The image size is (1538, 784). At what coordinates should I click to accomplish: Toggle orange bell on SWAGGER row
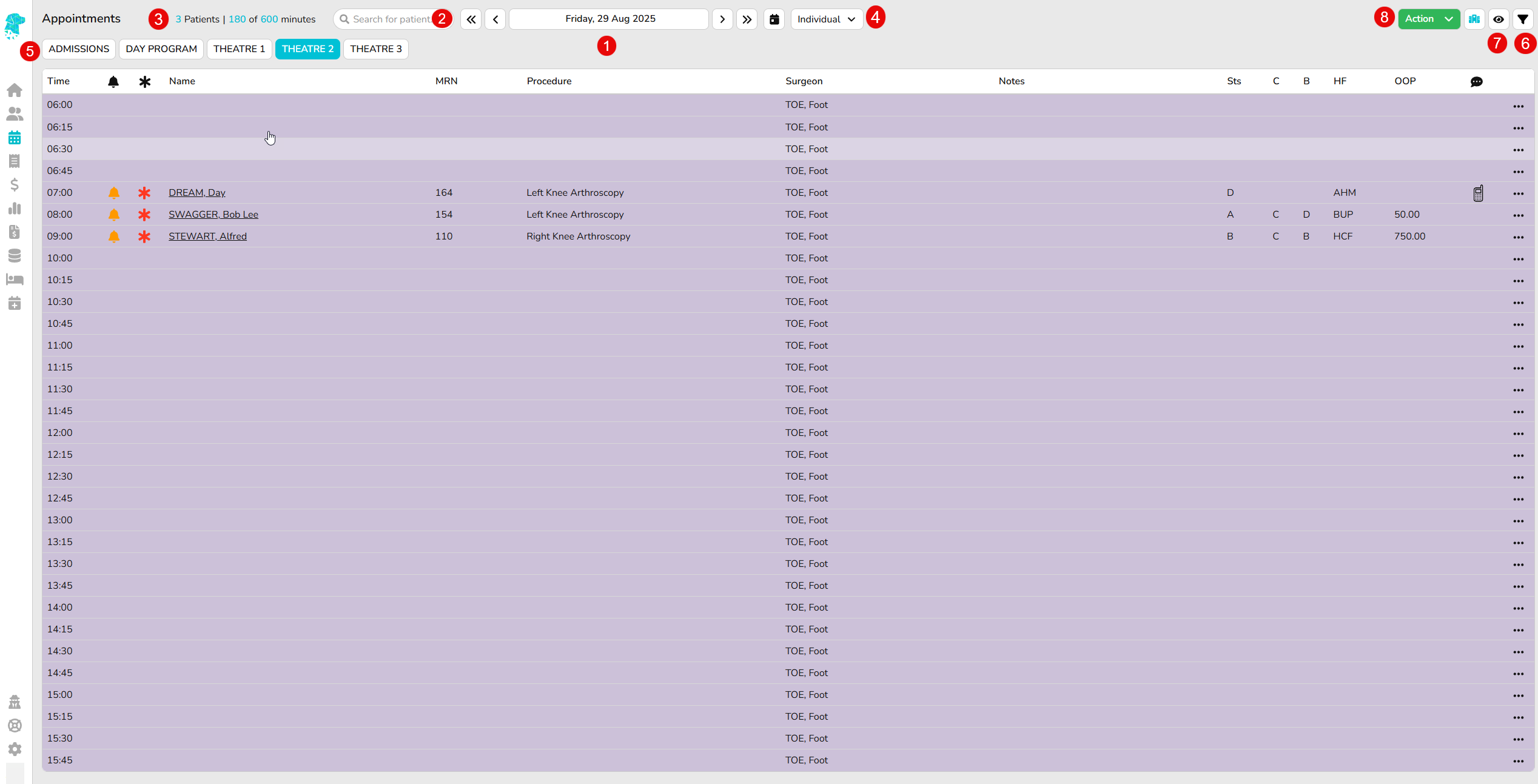[113, 215]
